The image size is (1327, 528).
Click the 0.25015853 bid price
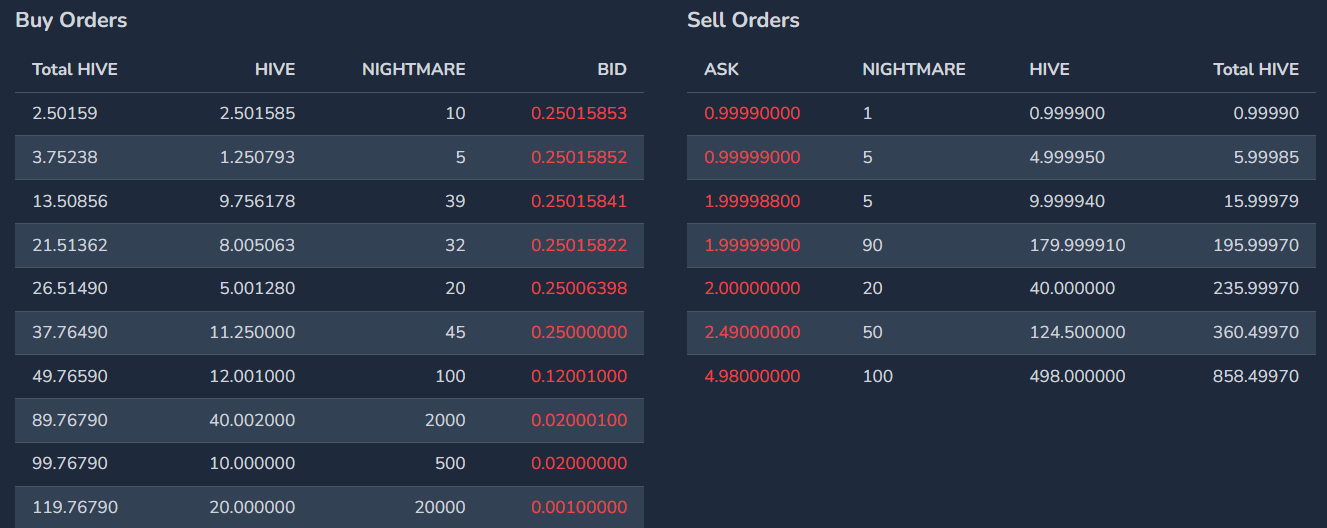(x=579, y=113)
